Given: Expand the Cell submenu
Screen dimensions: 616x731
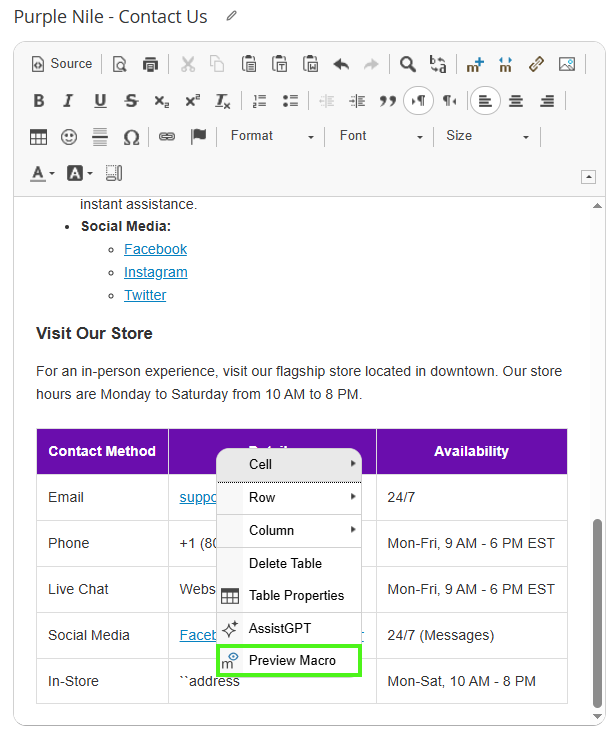Looking at the screenshot, I should tap(289, 464).
